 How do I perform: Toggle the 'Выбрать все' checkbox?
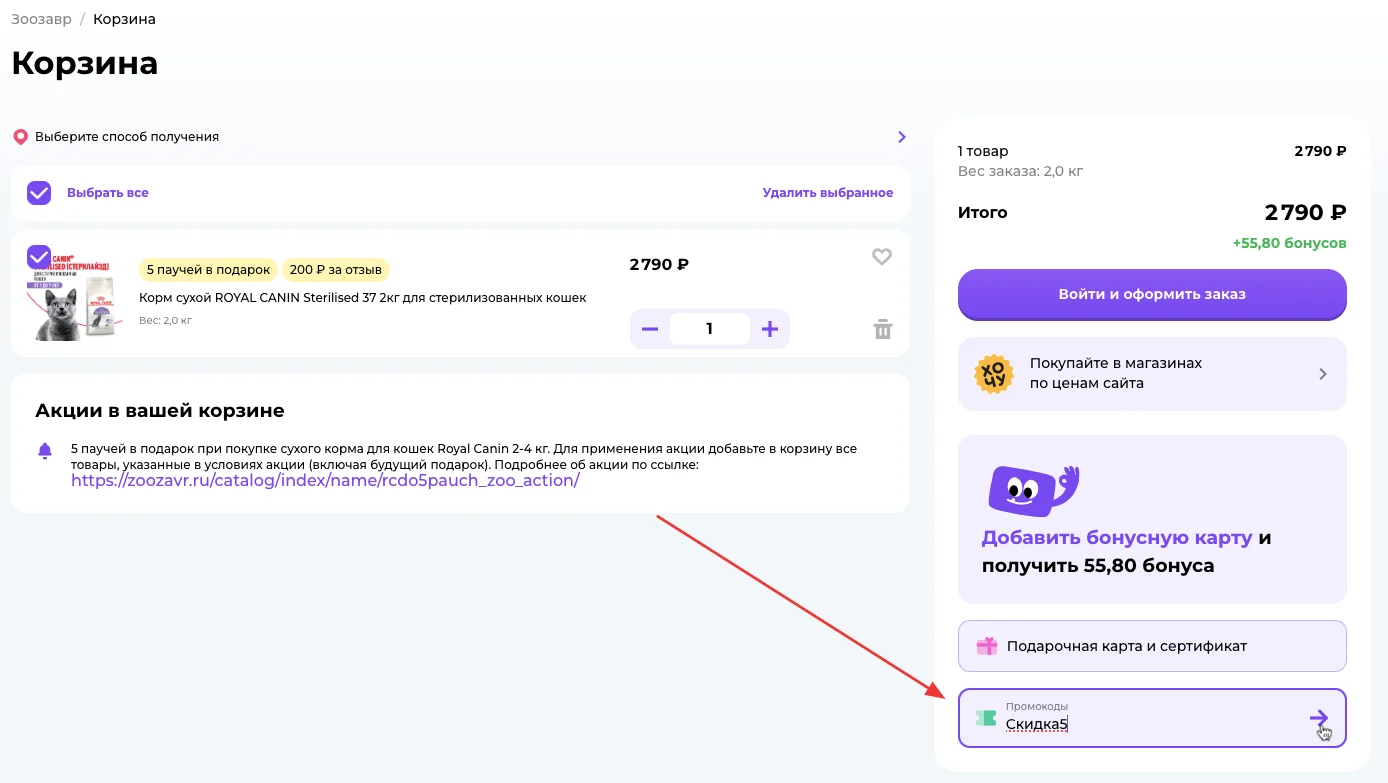(39, 193)
